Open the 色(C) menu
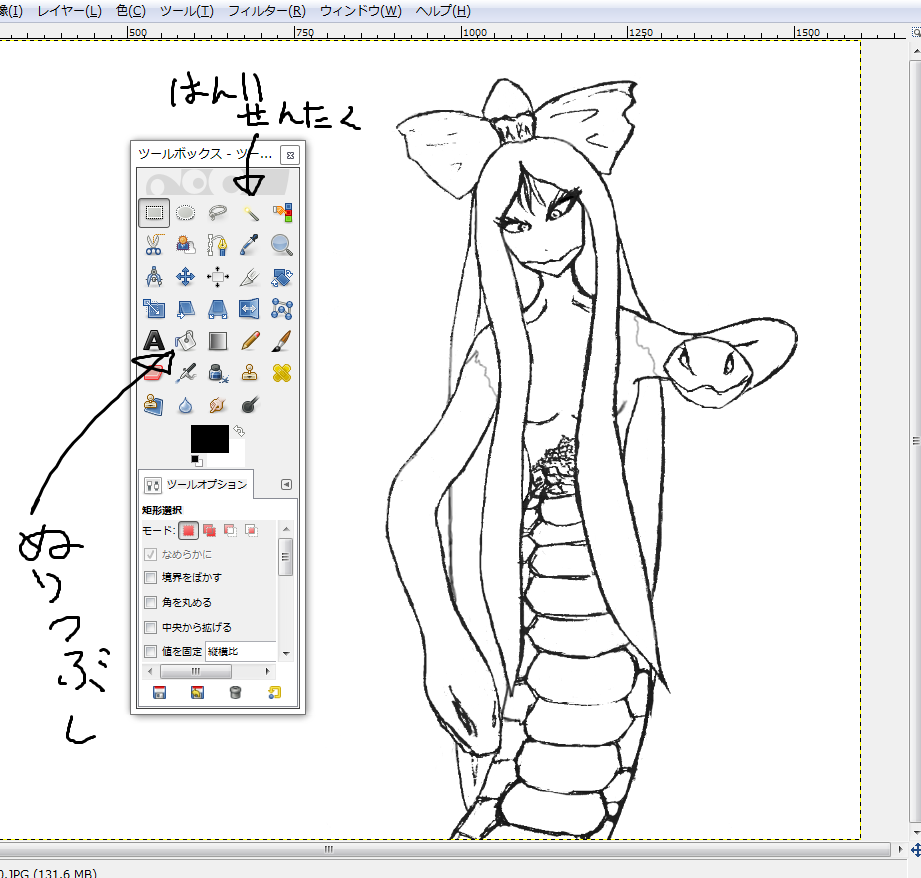 [x=131, y=11]
